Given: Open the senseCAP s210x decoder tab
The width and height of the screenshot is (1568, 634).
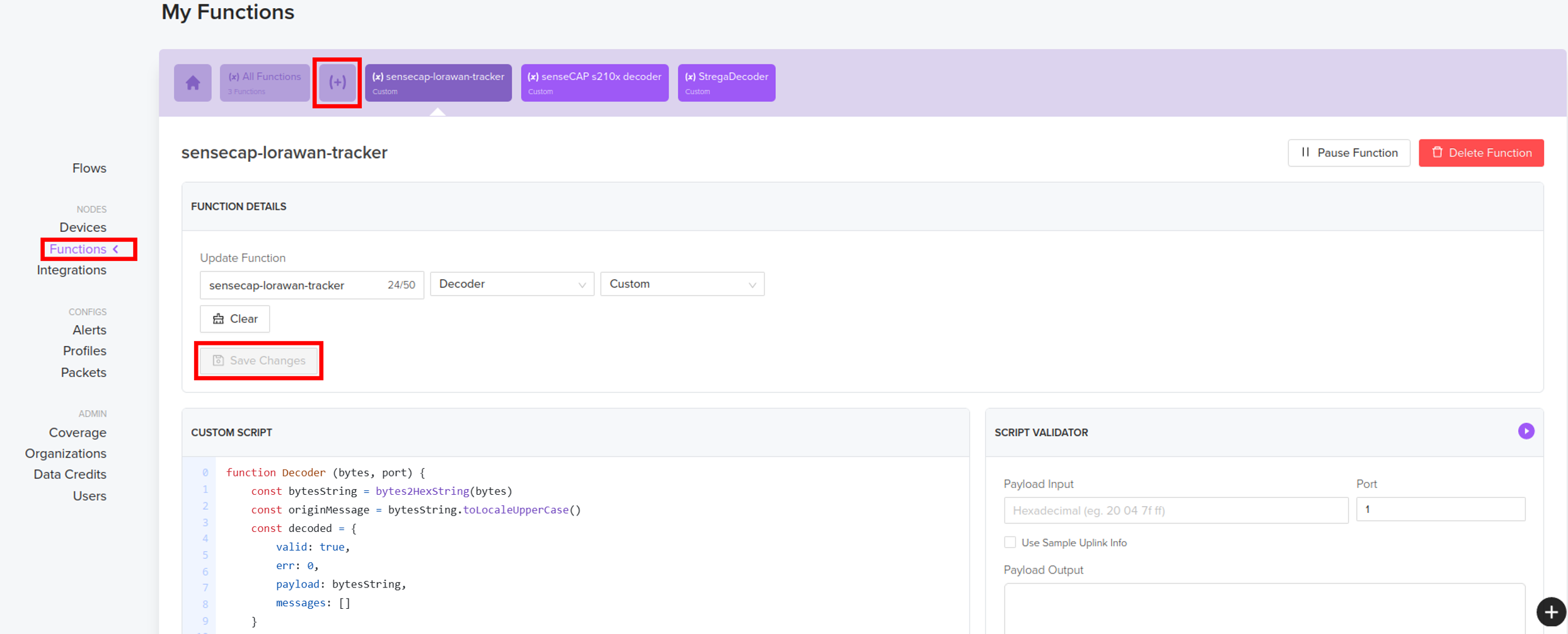Looking at the screenshot, I should pos(594,83).
